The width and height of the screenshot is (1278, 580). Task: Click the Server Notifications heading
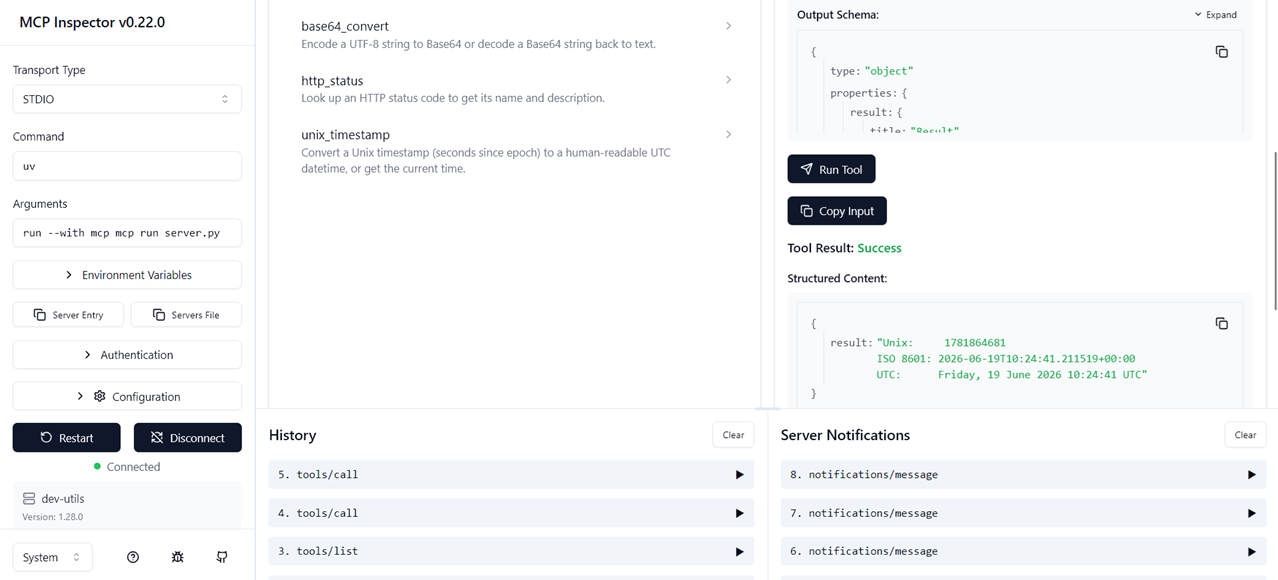pos(845,435)
